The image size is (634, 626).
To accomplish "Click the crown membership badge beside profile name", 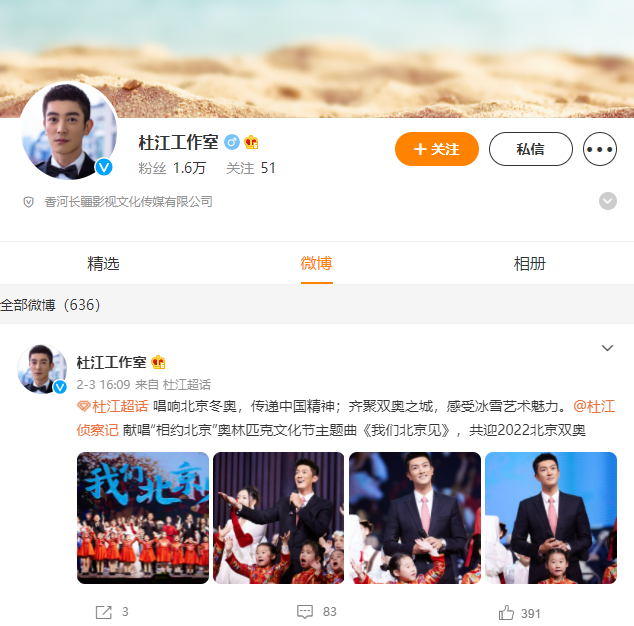I will tap(251, 142).
